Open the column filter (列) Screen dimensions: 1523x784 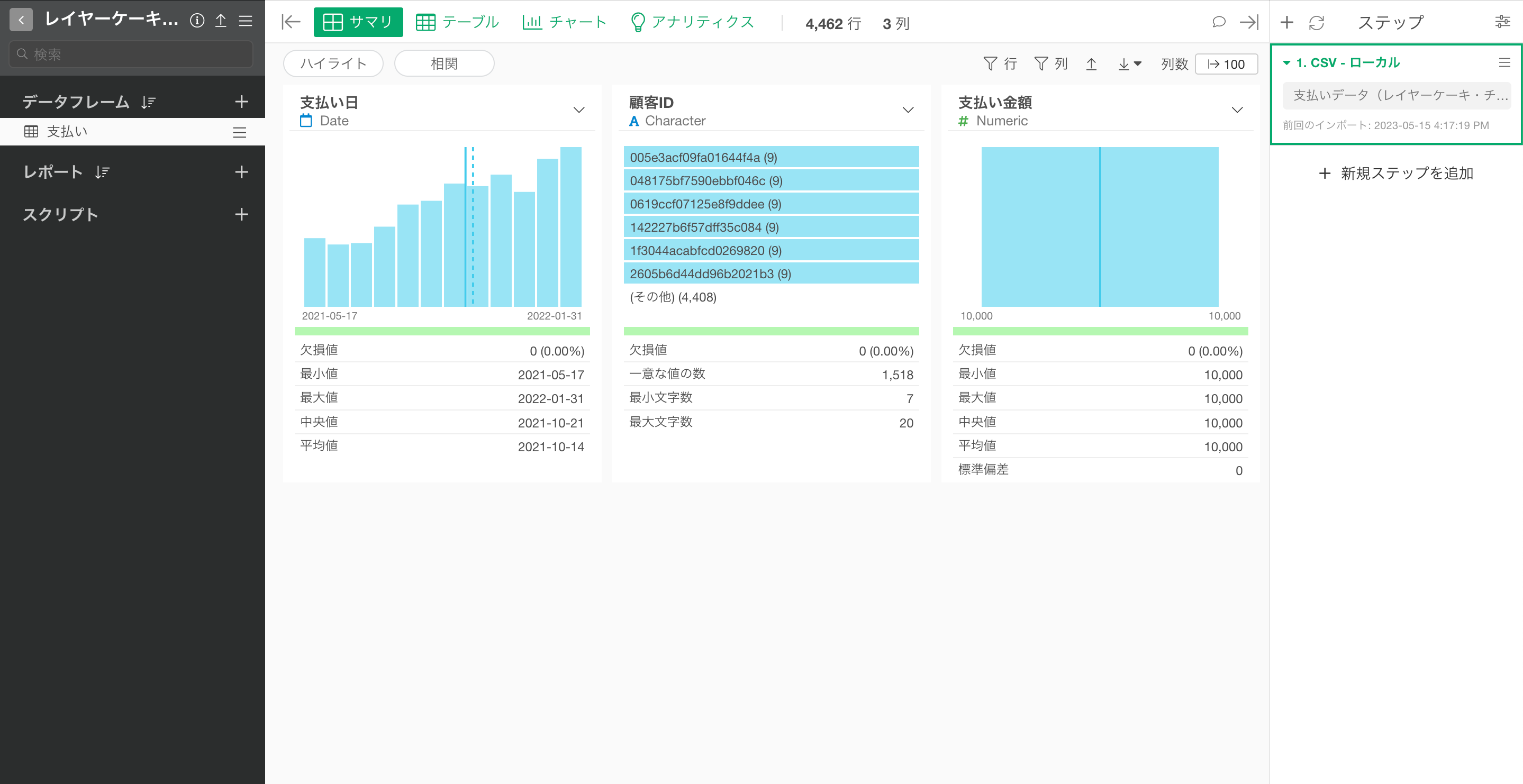(x=1050, y=63)
